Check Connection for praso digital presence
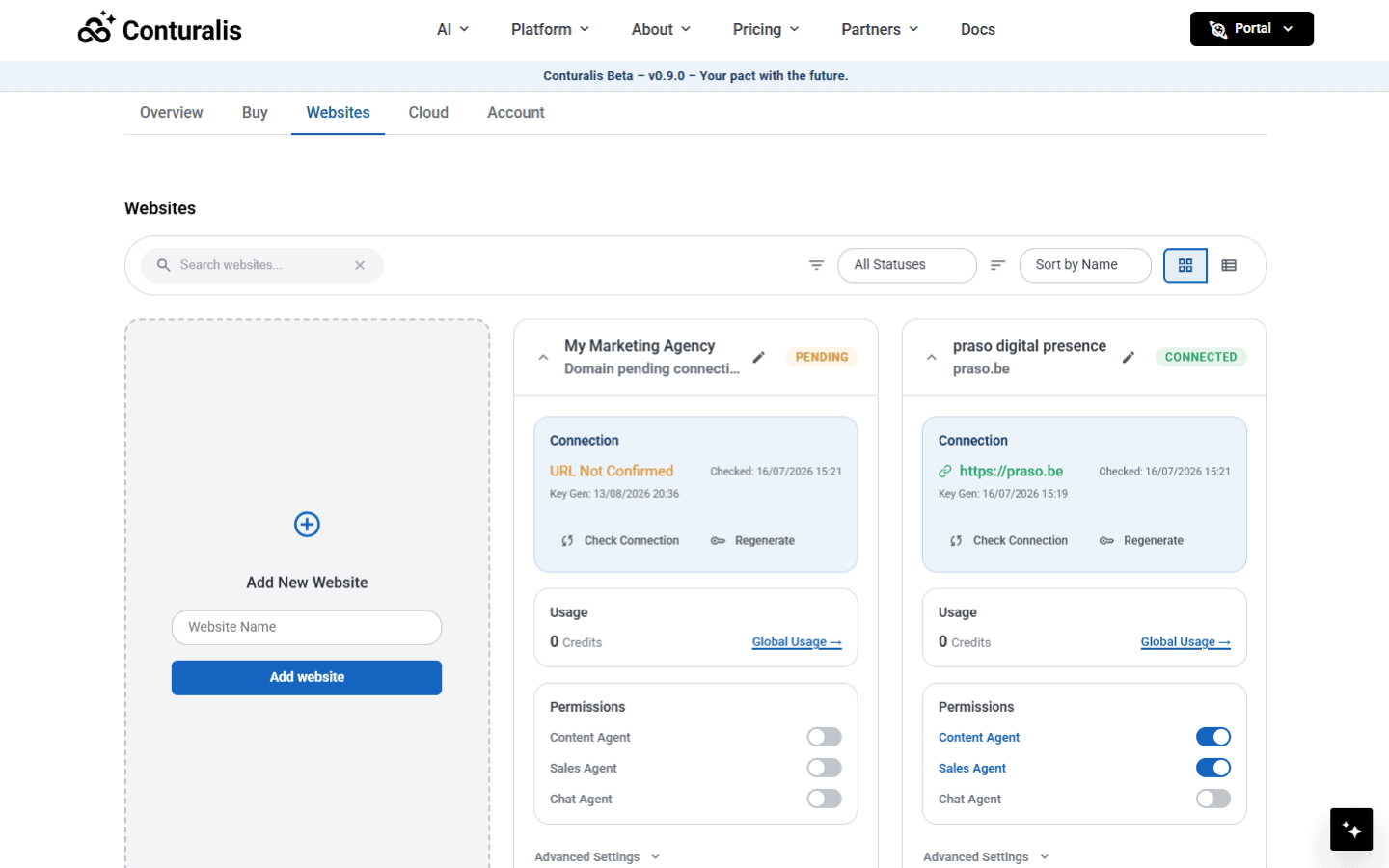The width and height of the screenshot is (1389, 868). pyautogui.click(x=1009, y=541)
